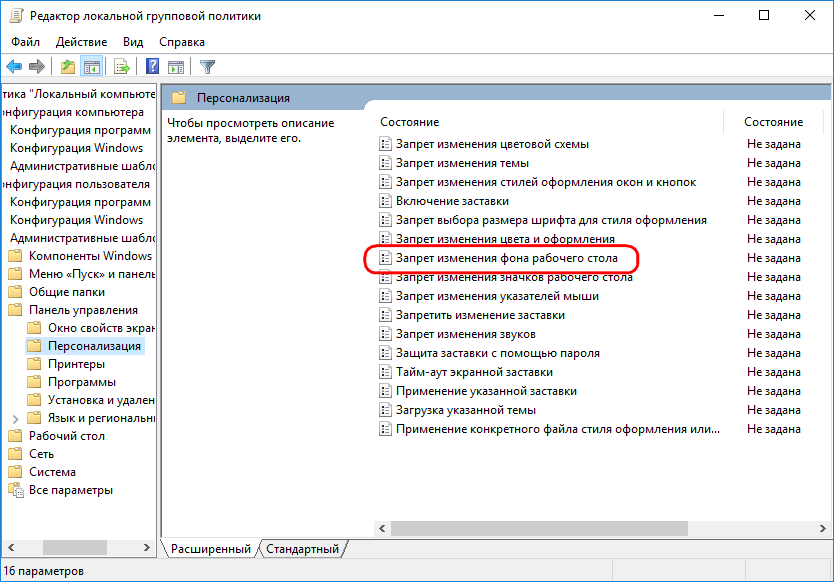Sort by the right Состояние column header

[x=773, y=122]
